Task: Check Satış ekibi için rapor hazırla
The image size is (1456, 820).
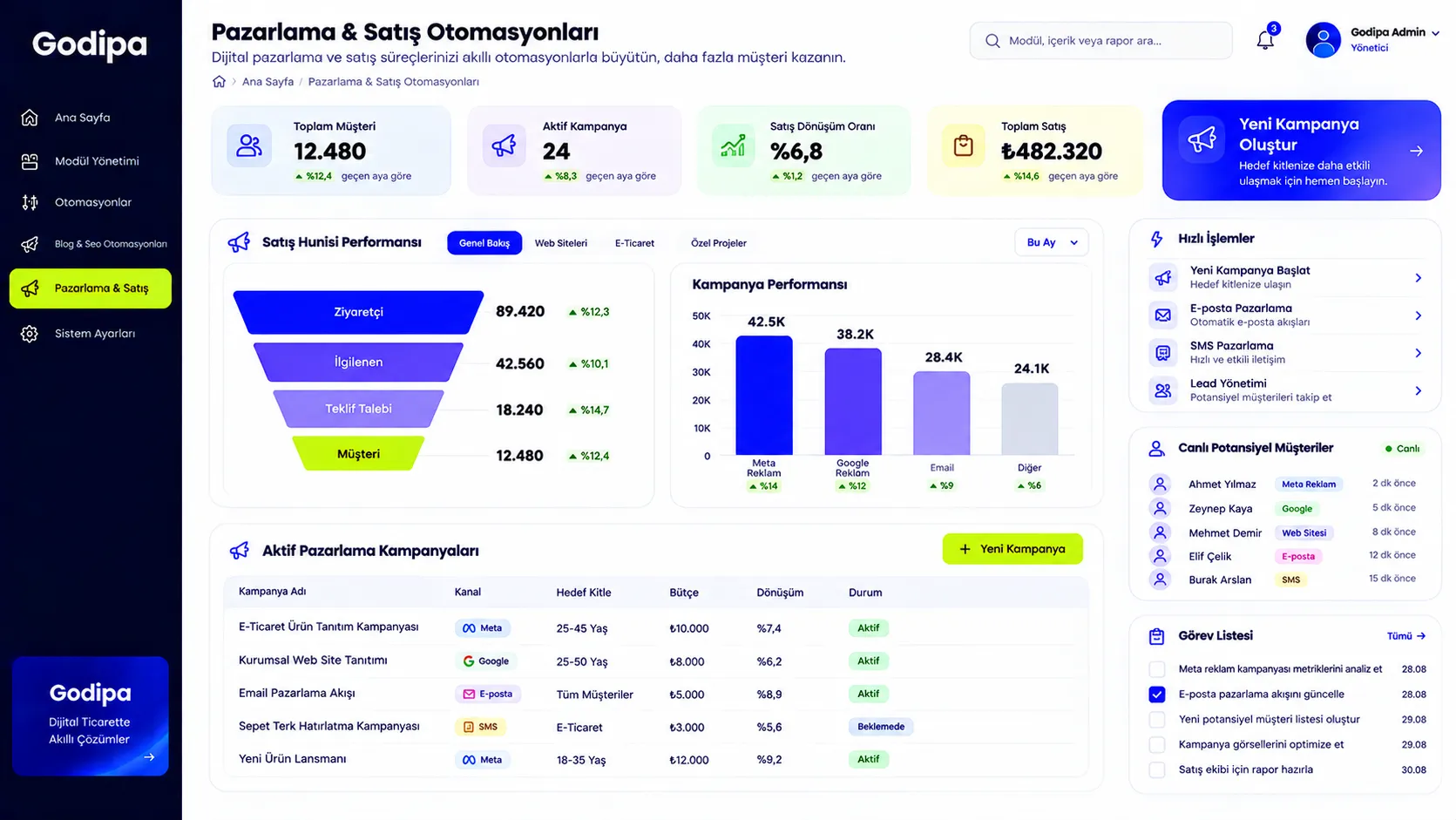Action: 1157,769
